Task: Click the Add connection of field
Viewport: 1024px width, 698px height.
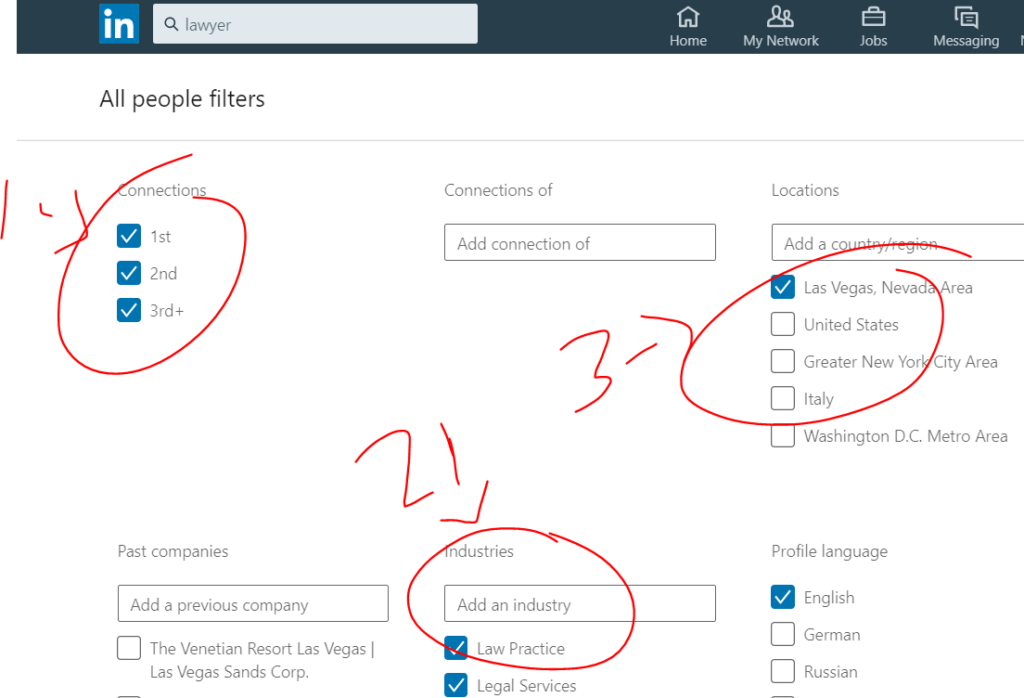Action: click(580, 243)
